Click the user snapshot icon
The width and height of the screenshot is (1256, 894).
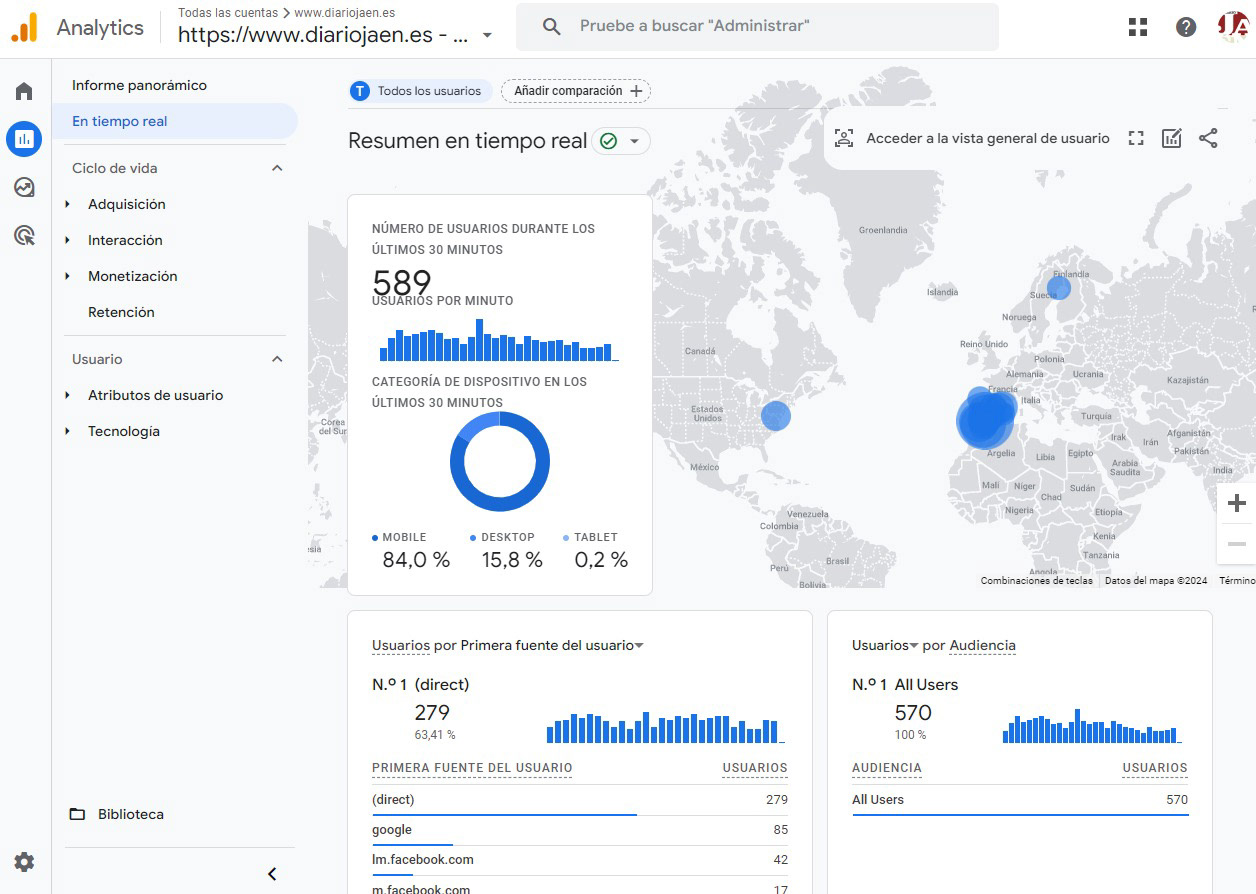click(x=844, y=139)
